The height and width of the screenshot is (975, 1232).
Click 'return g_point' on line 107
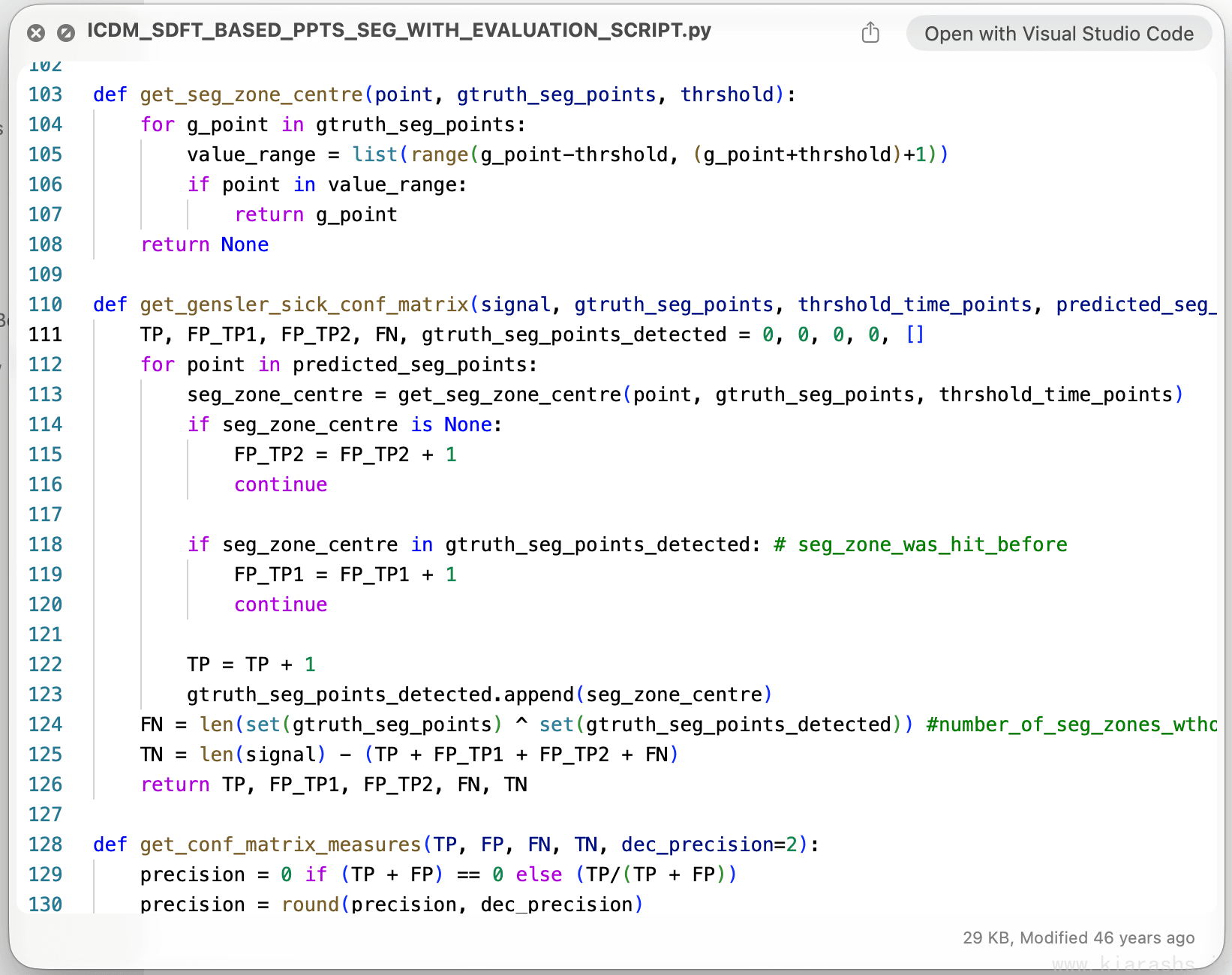click(x=316, y=214)
